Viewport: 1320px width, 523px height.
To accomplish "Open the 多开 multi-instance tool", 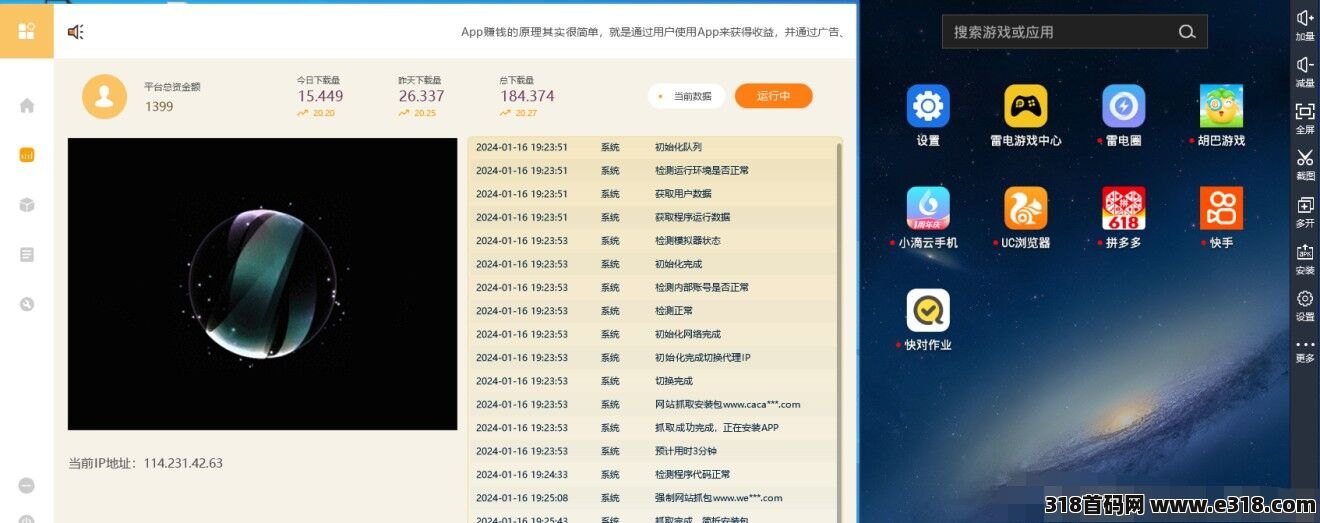I will tap(1305, 212).
